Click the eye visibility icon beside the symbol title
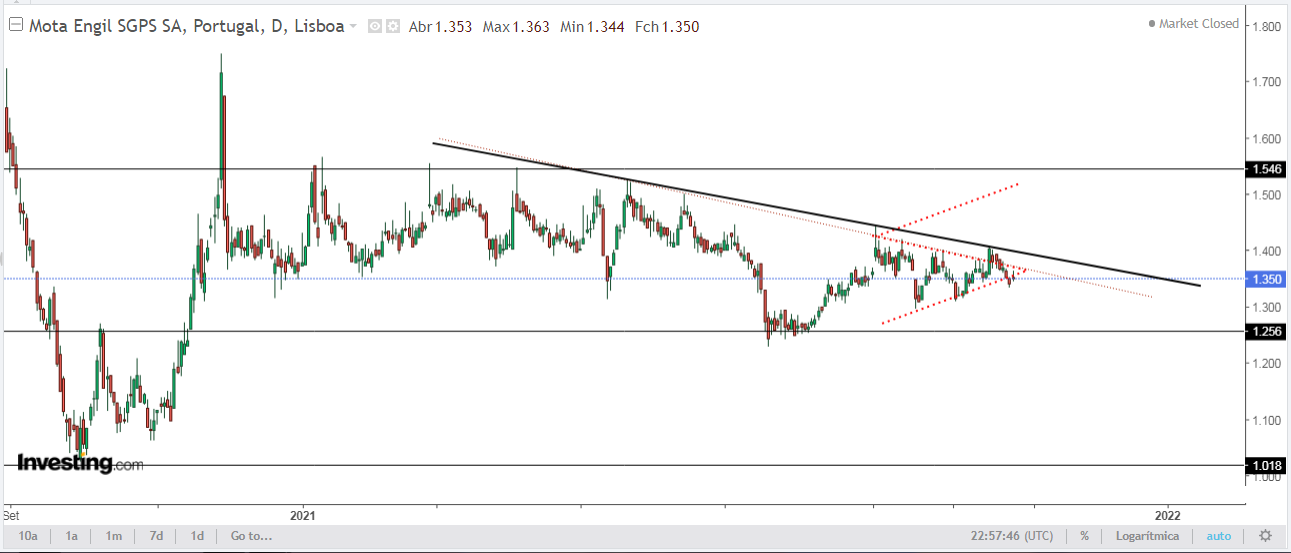Viewport: 1291px width, 553px height. (375, 27)
